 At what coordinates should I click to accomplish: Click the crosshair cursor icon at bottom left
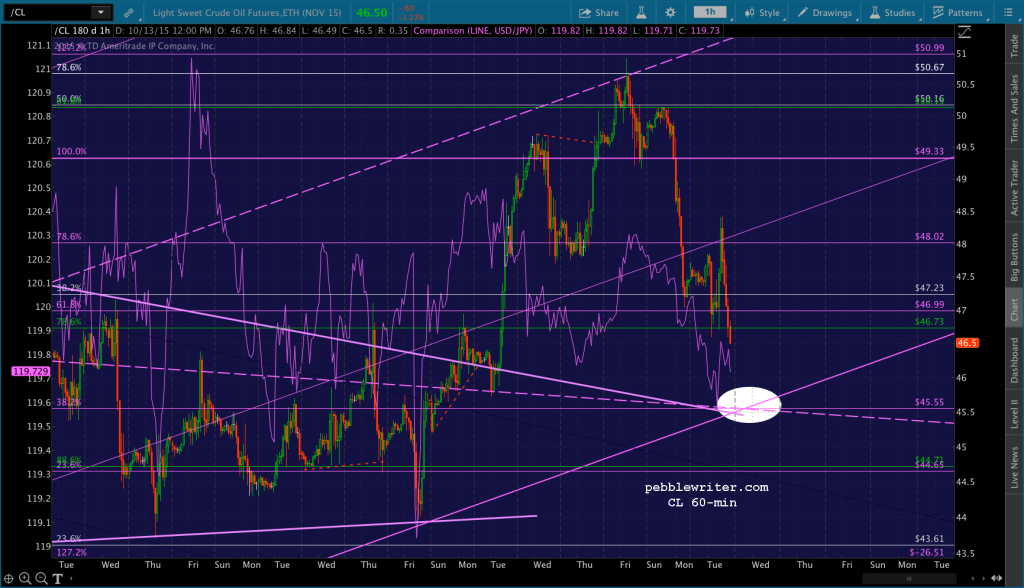pos(8,578)
